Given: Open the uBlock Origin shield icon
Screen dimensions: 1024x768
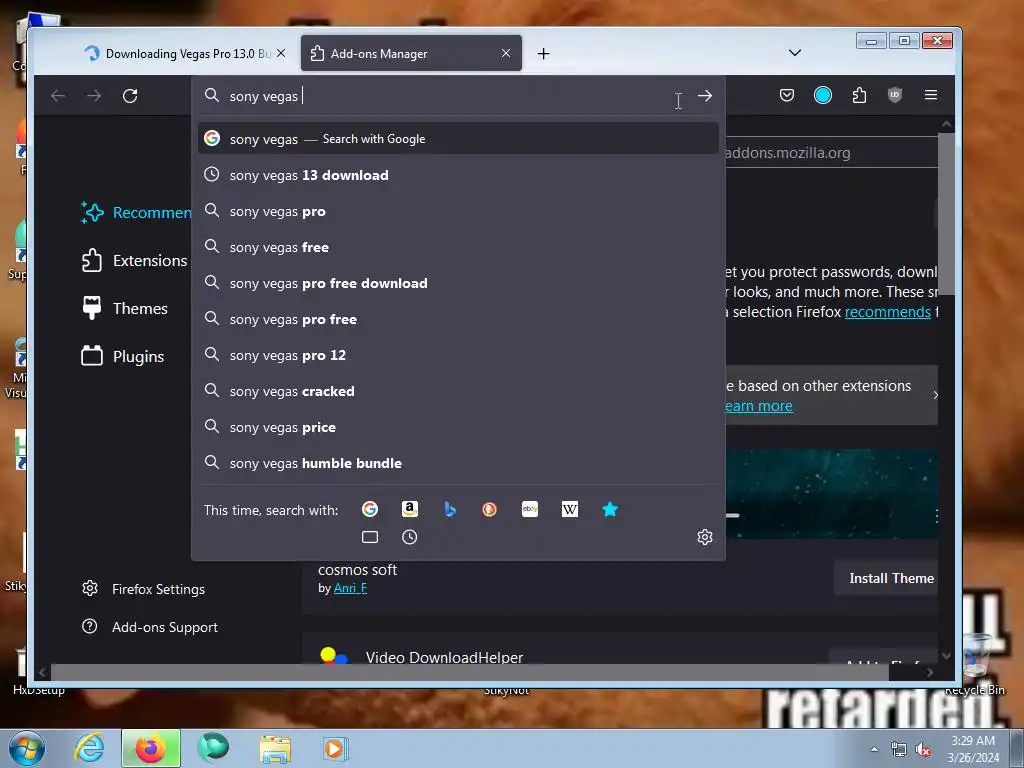Looking at the screenshot, I should tap(895, 95).
